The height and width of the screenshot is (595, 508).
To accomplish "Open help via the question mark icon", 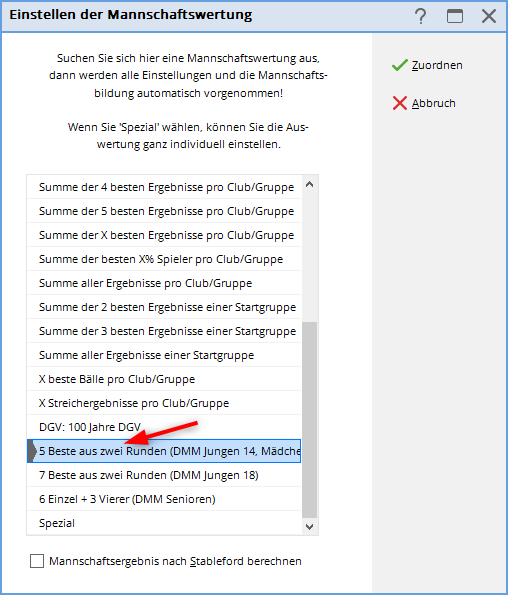I will click(420, 16).
